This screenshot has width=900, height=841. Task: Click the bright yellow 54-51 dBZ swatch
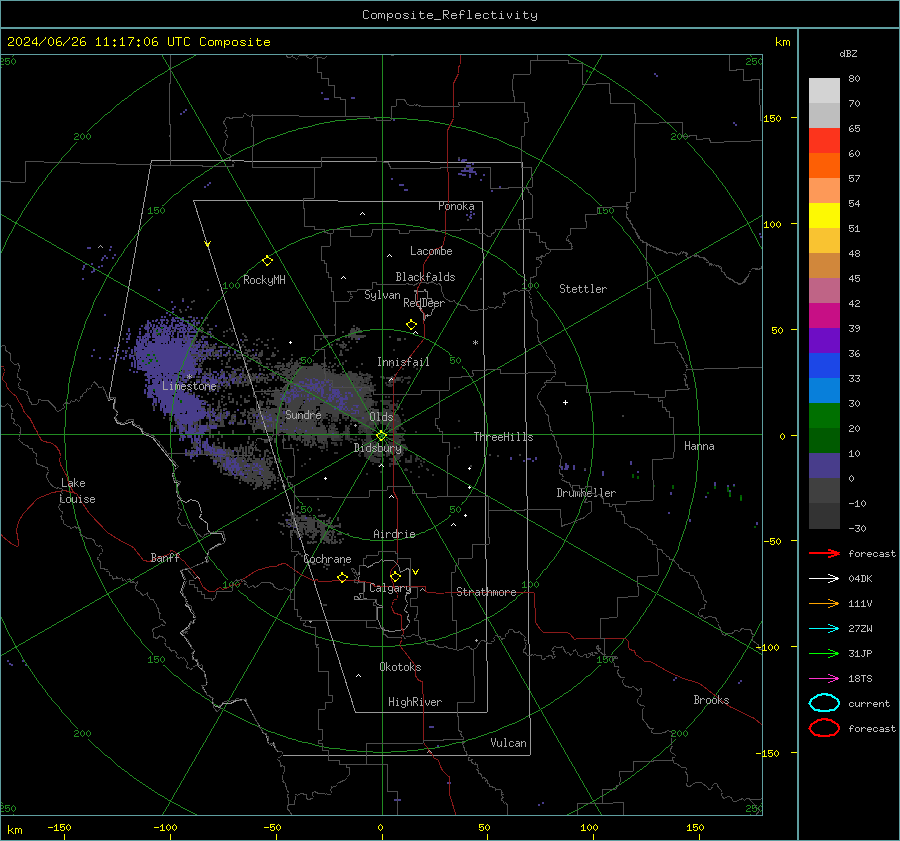[x=824, y=215]
